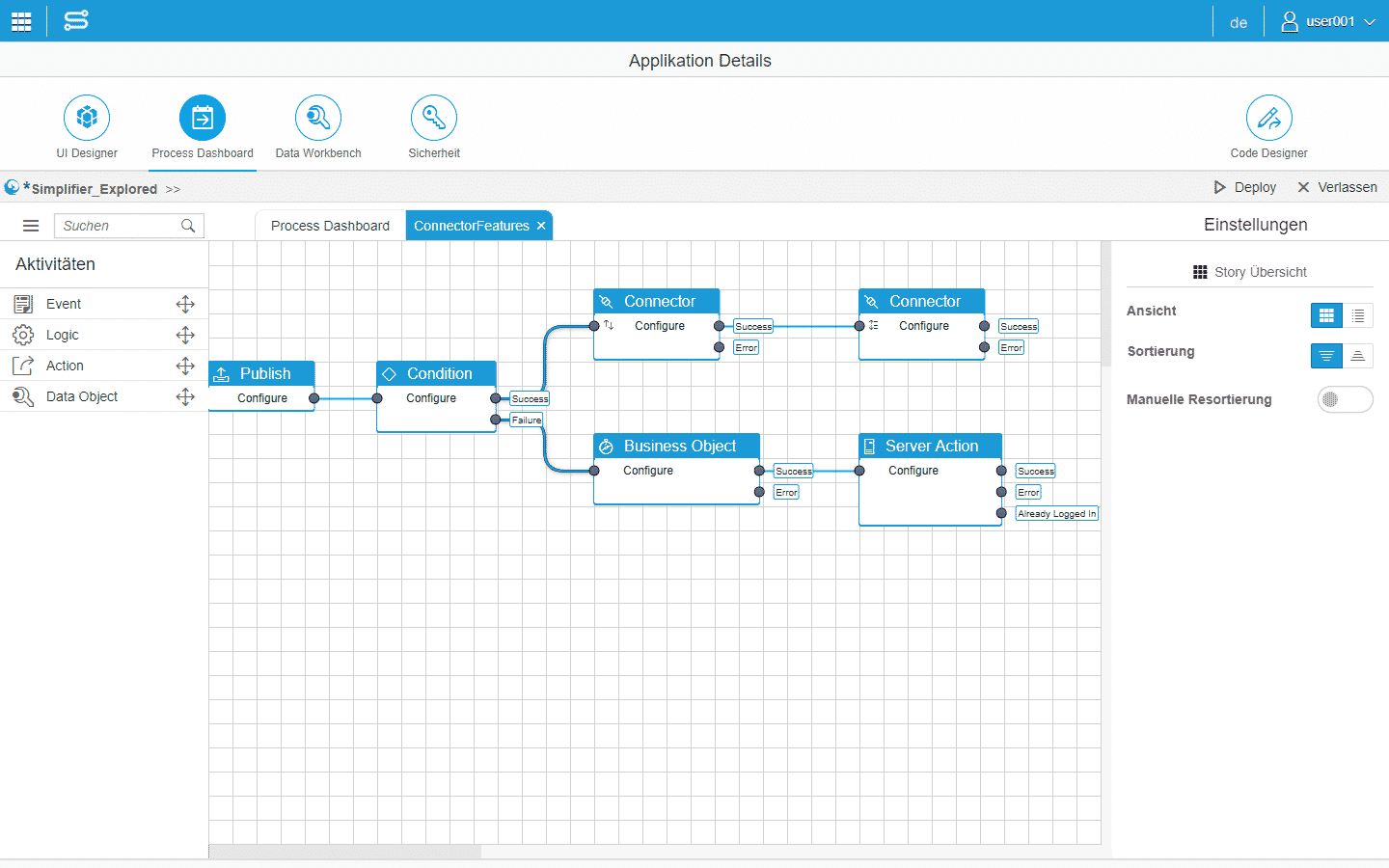The height and width of the screenshot is (868, 1389).
Task: Select the Publish node header
Action: (x=261, y=373)
